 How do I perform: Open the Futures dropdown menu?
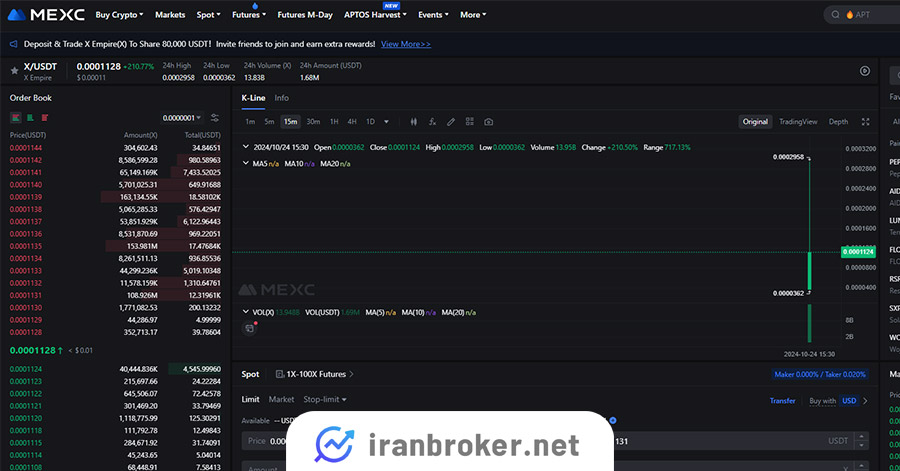[249, 15]
